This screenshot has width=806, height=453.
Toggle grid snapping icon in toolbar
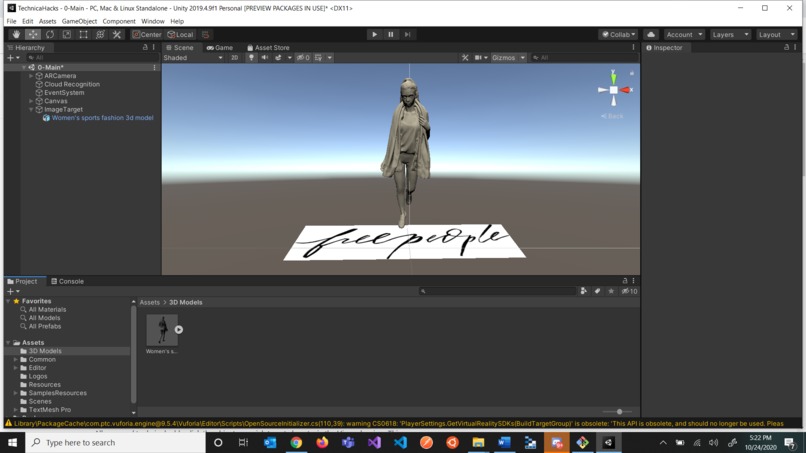tap(206, 34)
